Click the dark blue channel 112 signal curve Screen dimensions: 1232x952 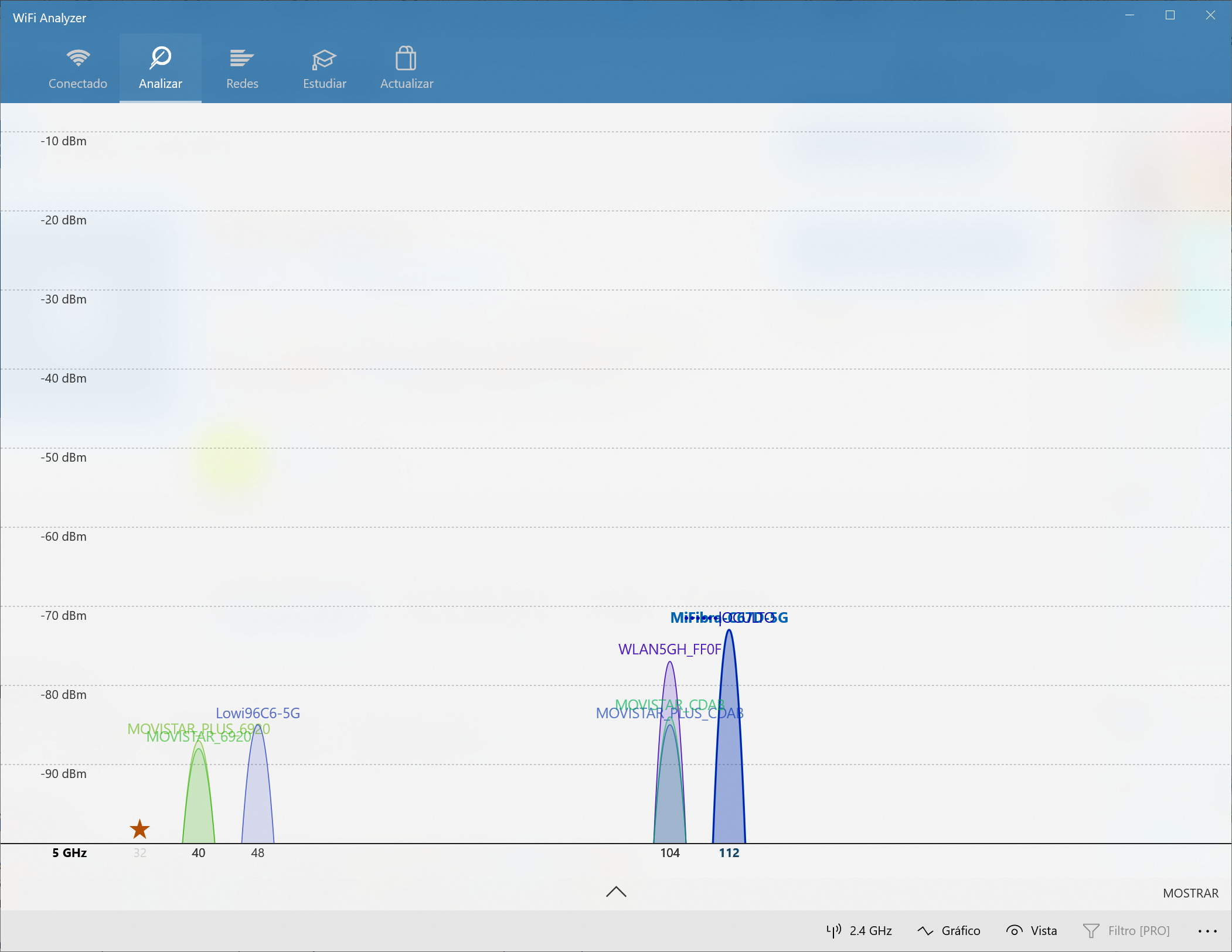click(x=729, y=762)
